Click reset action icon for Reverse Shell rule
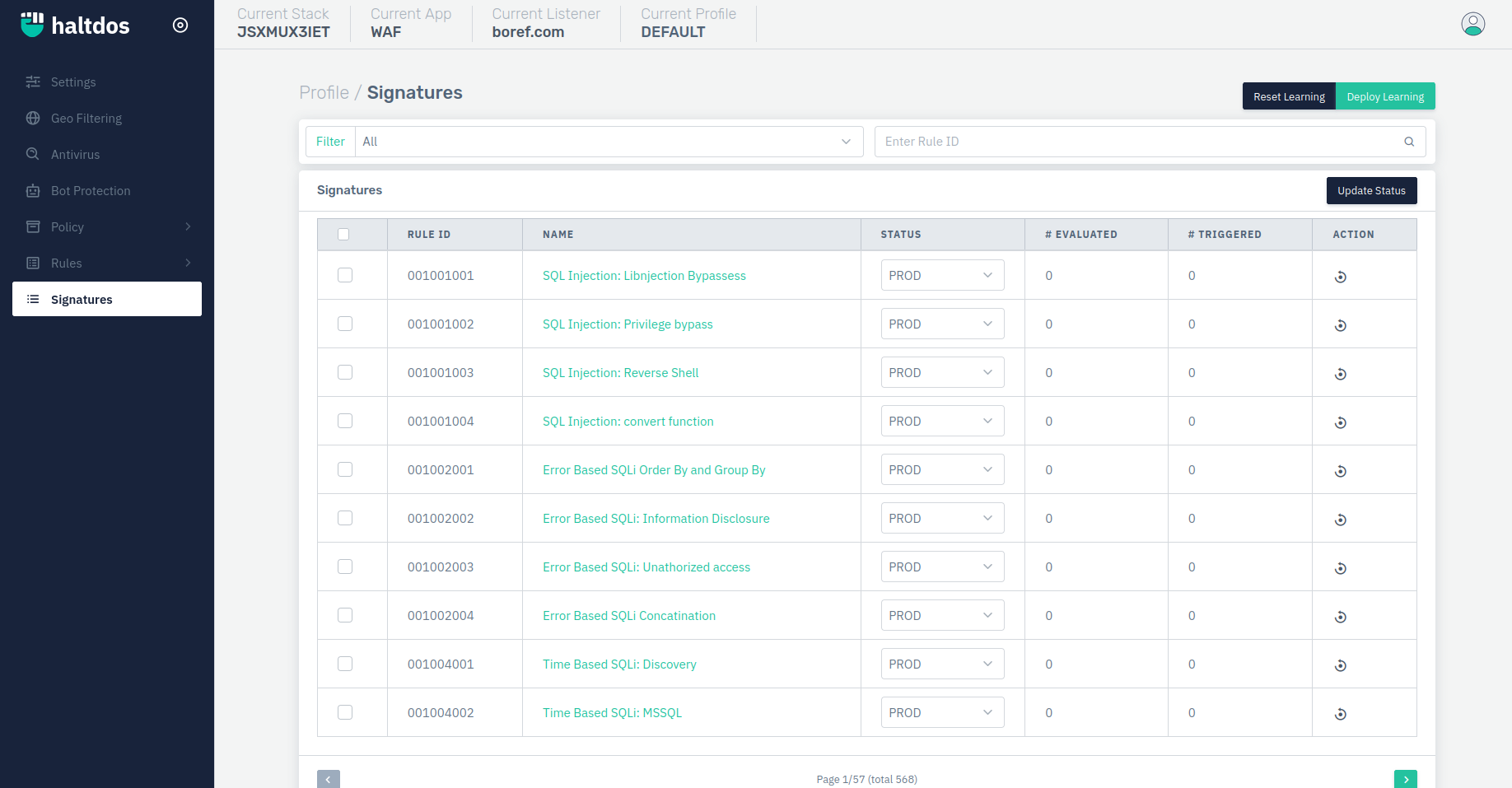1512x788 pixels. [1340, 374]
